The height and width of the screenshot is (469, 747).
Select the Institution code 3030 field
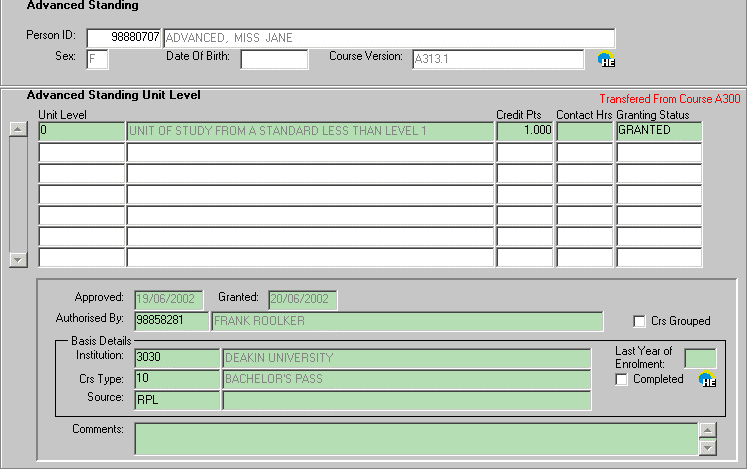point(176,358)
